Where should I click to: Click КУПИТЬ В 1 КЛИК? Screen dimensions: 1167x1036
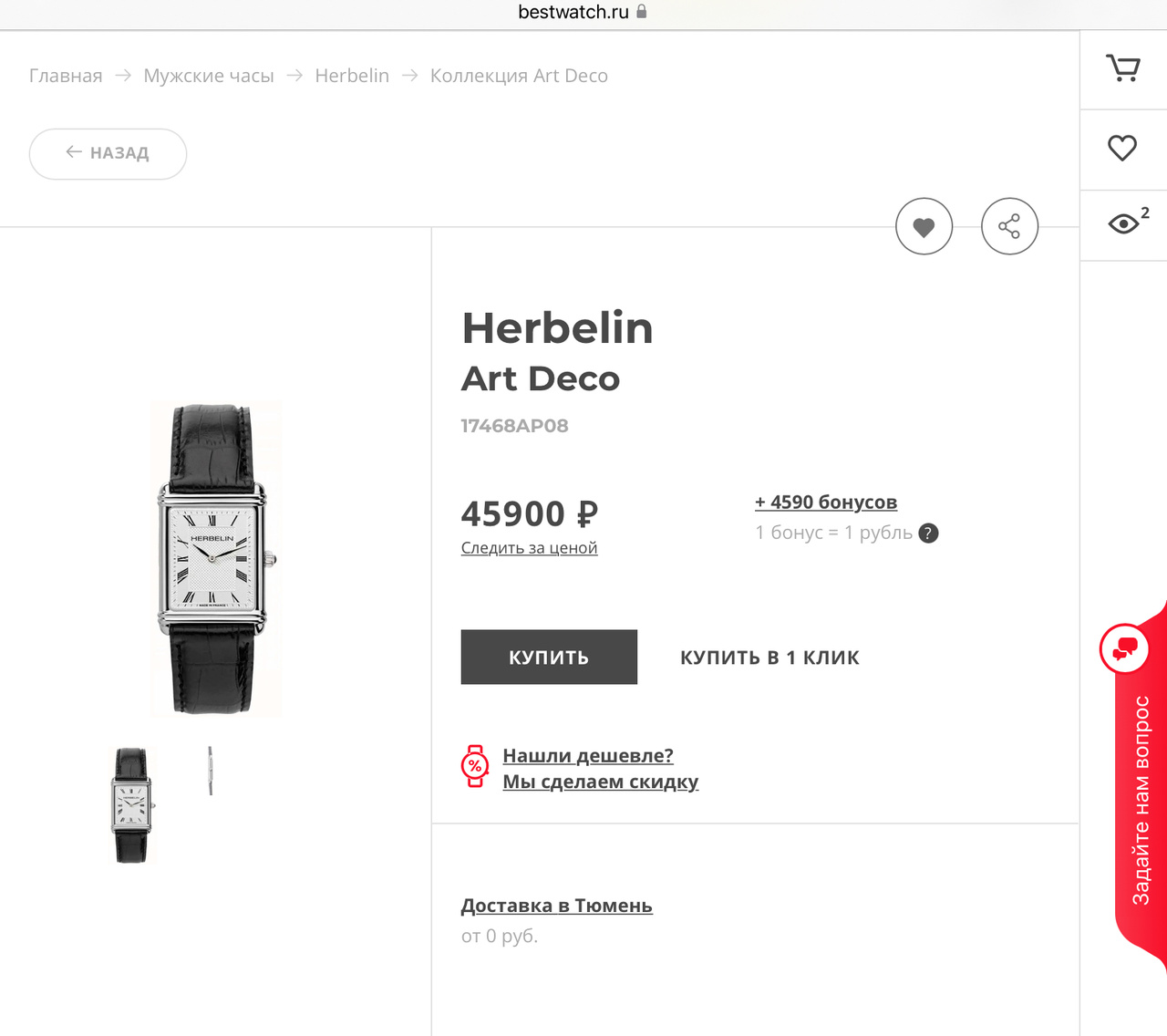click(769, 658)
